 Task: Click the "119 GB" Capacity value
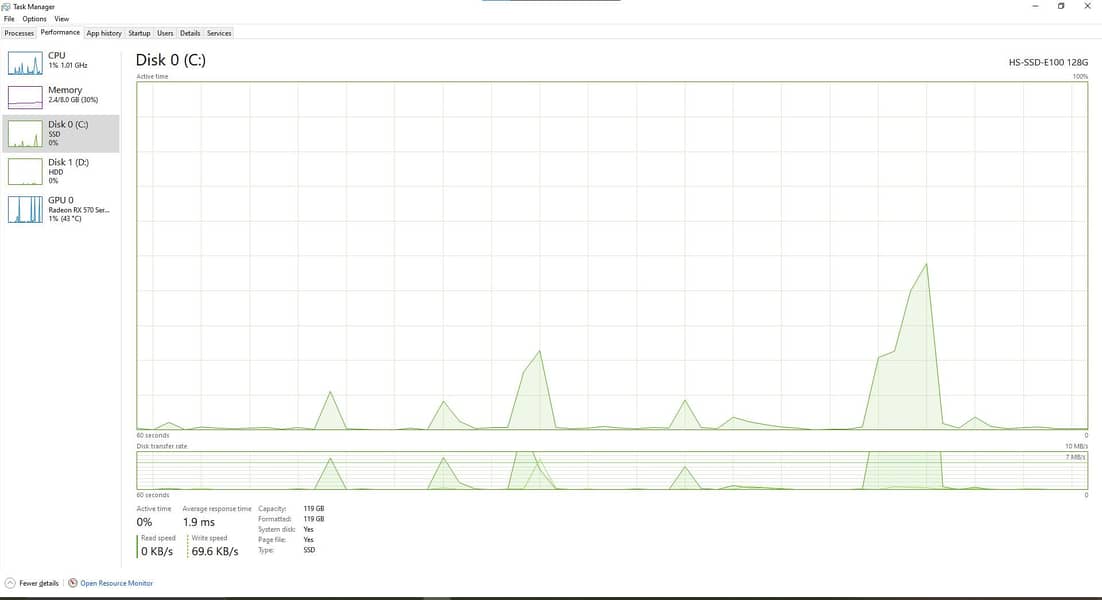click(x=313, y=509)
